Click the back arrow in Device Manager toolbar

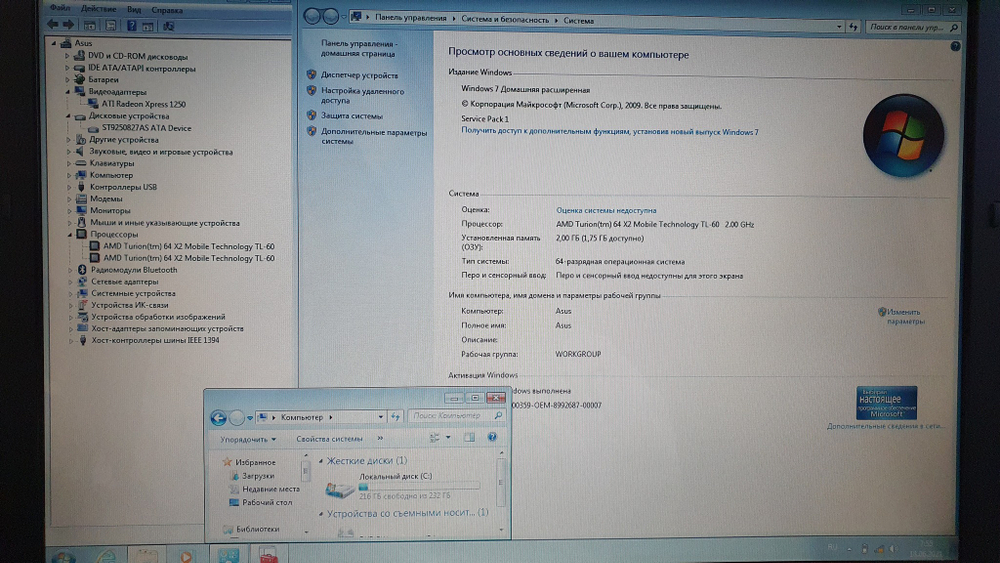tap(53, 25)
